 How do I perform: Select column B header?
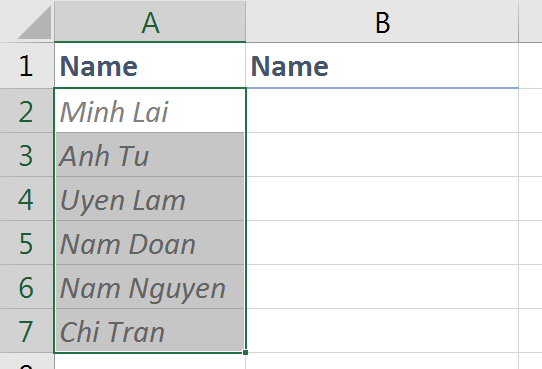point(382,21)
